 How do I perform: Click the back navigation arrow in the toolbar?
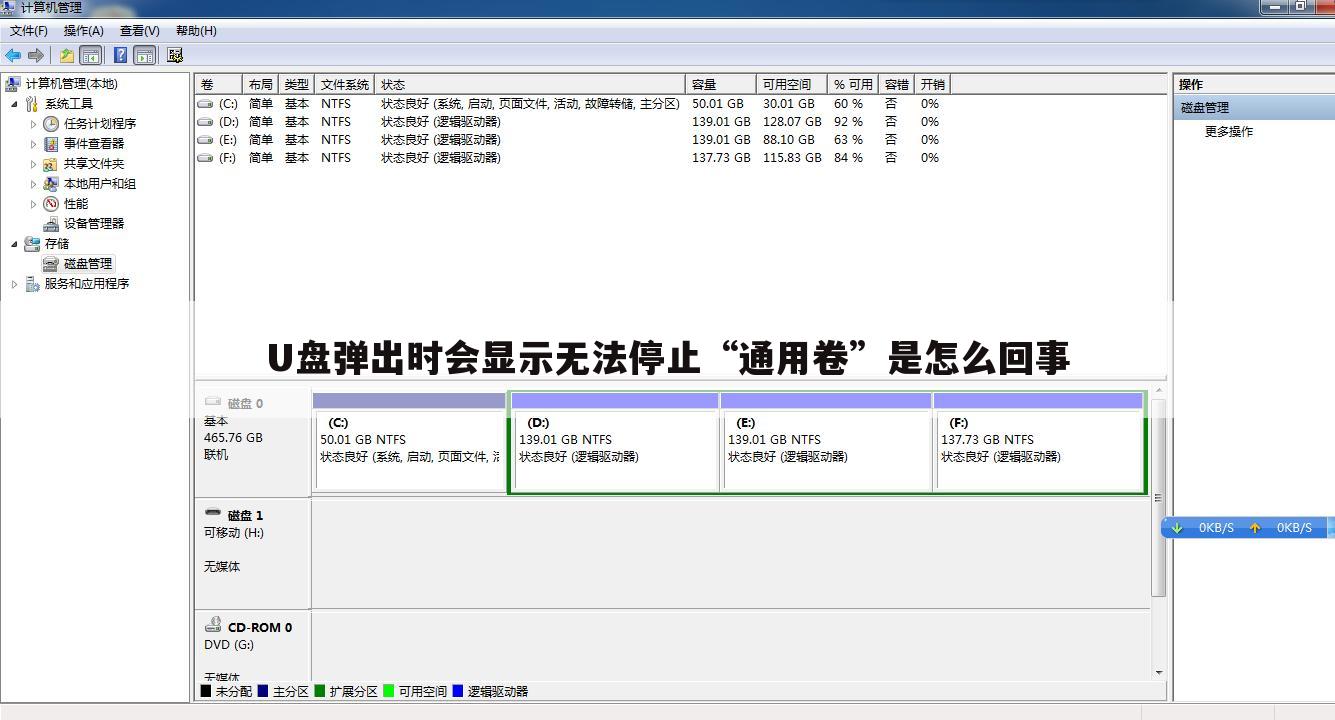tap(11, 55)
